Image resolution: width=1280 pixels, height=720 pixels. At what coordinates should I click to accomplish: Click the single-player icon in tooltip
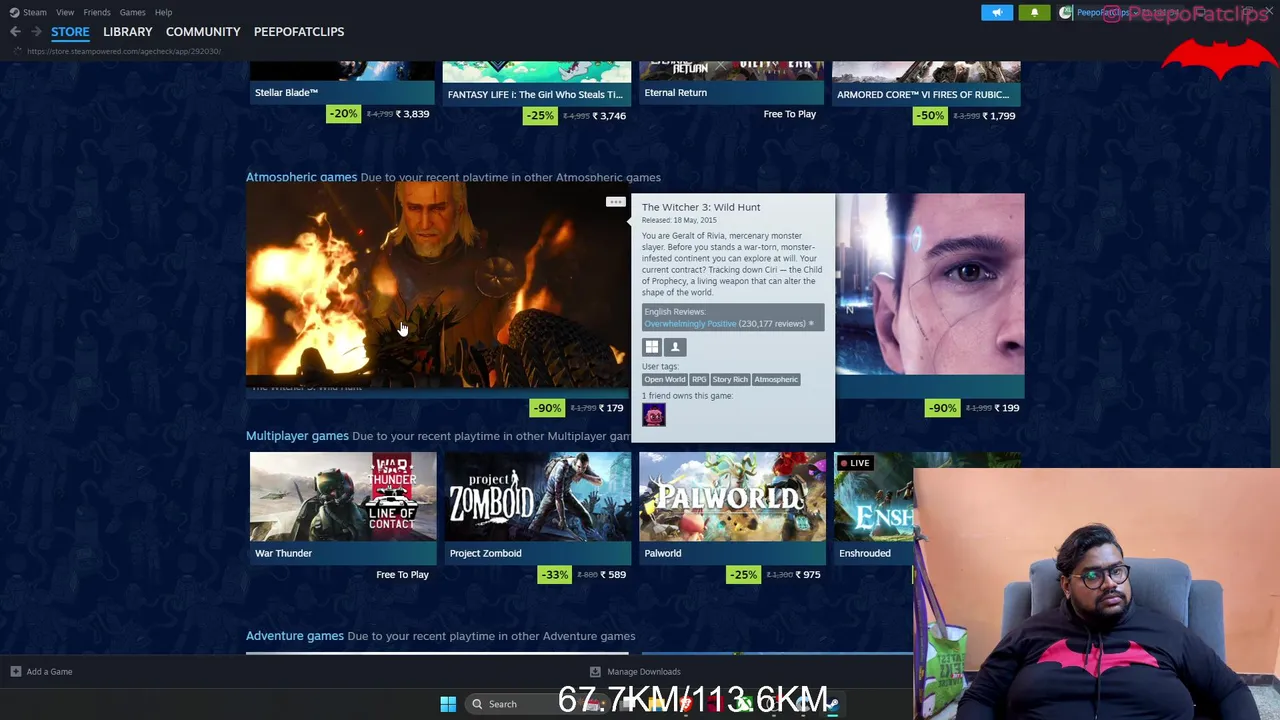[675, 347]
